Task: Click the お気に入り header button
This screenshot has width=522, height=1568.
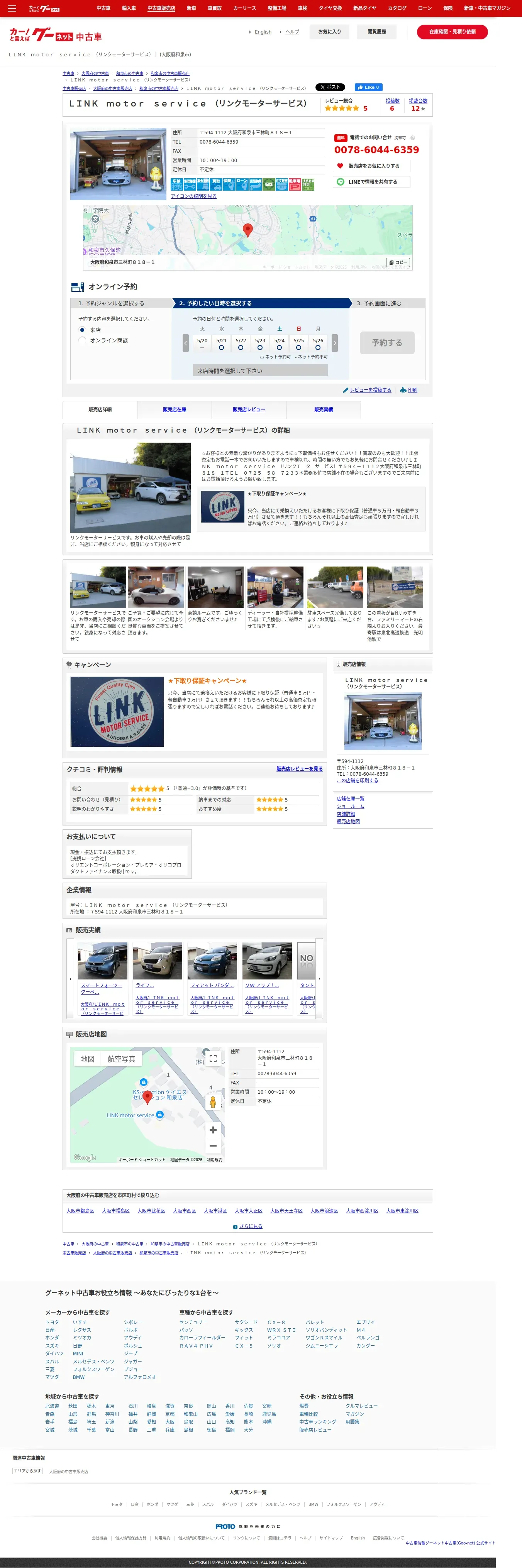Action: (329, 32)
